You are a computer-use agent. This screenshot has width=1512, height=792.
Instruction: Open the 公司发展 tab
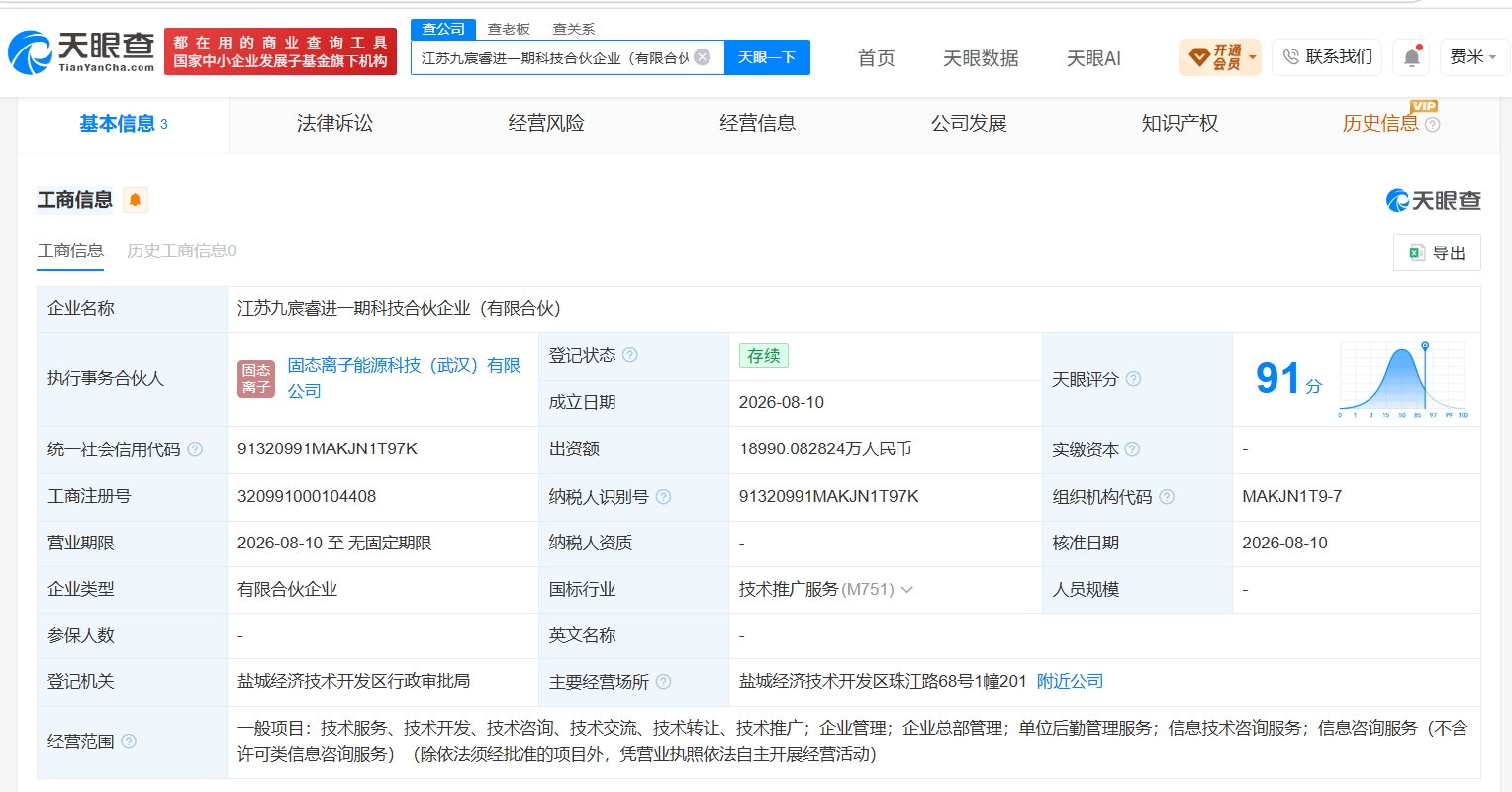coord(969,124)
